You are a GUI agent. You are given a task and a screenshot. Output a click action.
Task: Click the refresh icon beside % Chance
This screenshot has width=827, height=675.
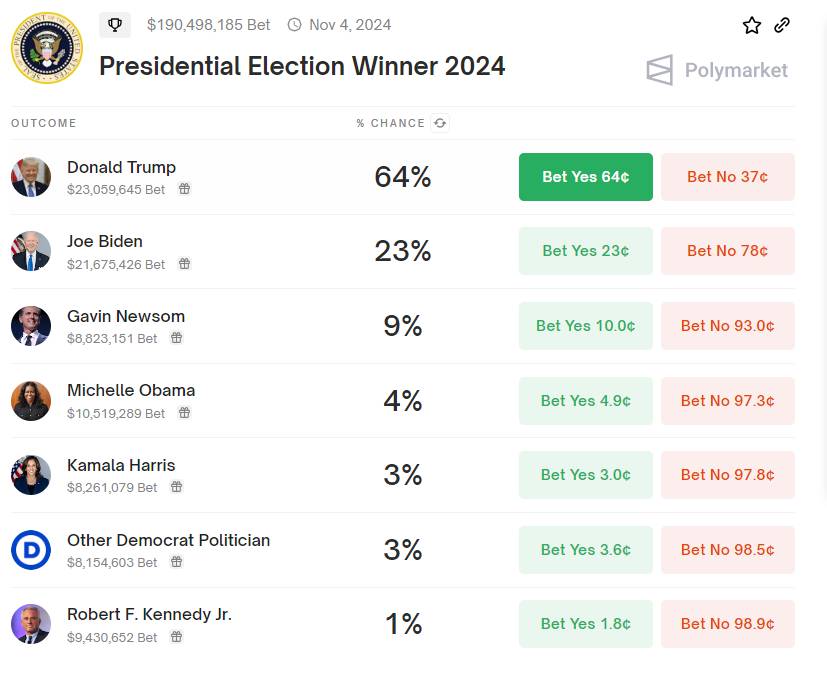pos(440,123)
